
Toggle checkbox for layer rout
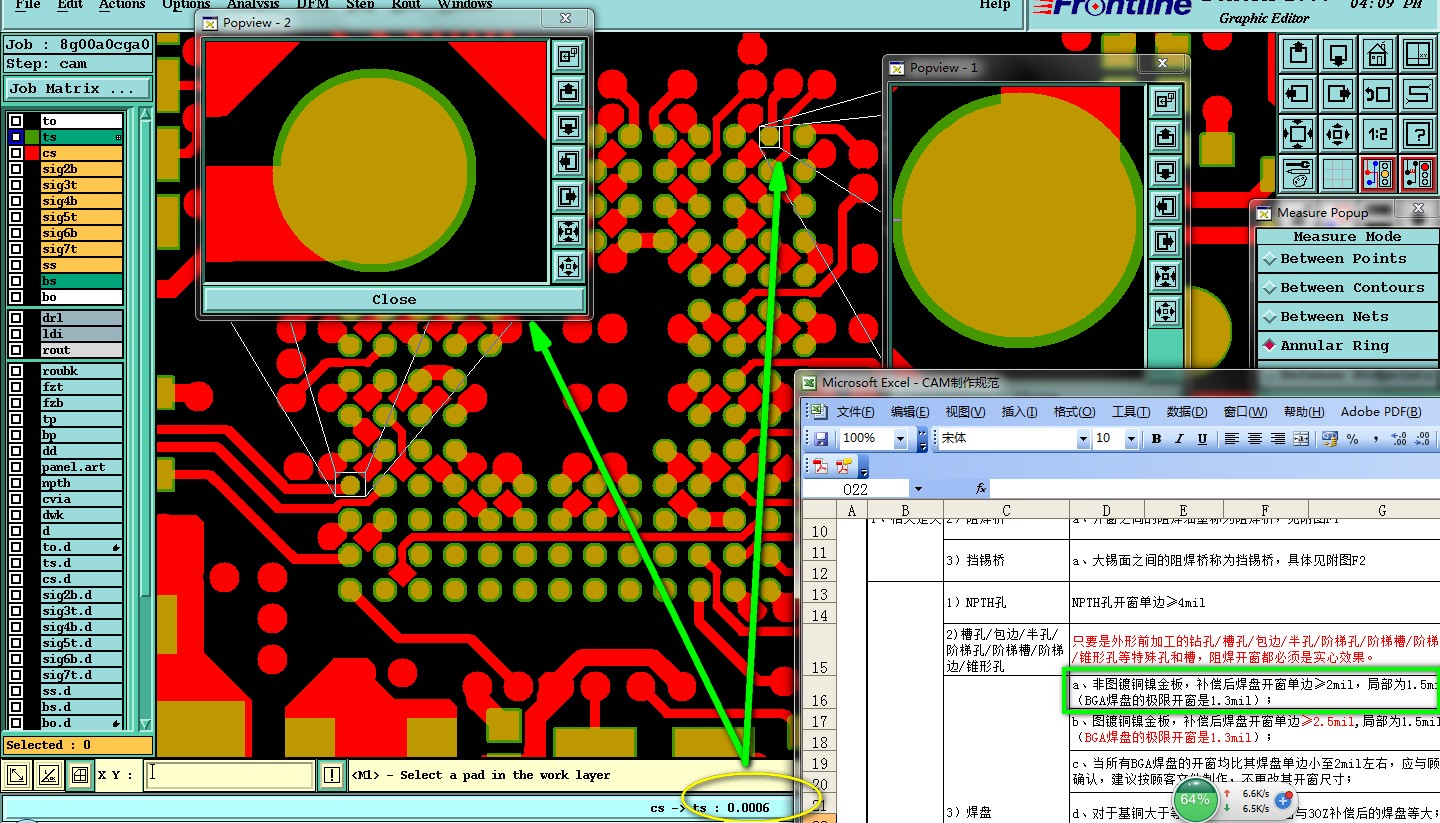point(16,350)
